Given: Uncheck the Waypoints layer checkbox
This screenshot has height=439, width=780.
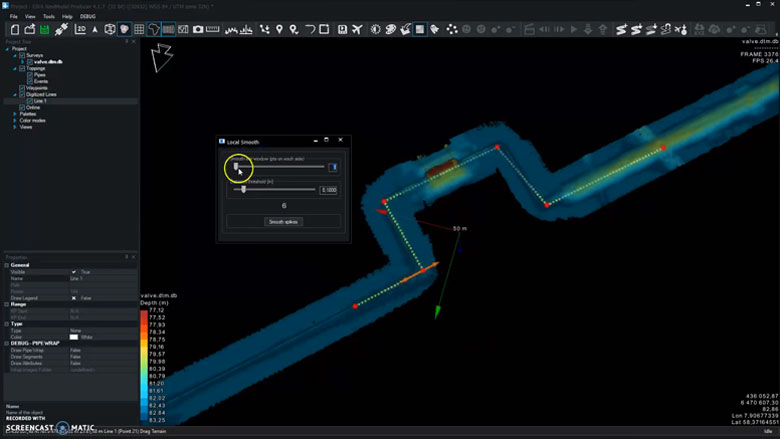Looking at the screenshot, I should pyautogui.click(x=22, y=88).
